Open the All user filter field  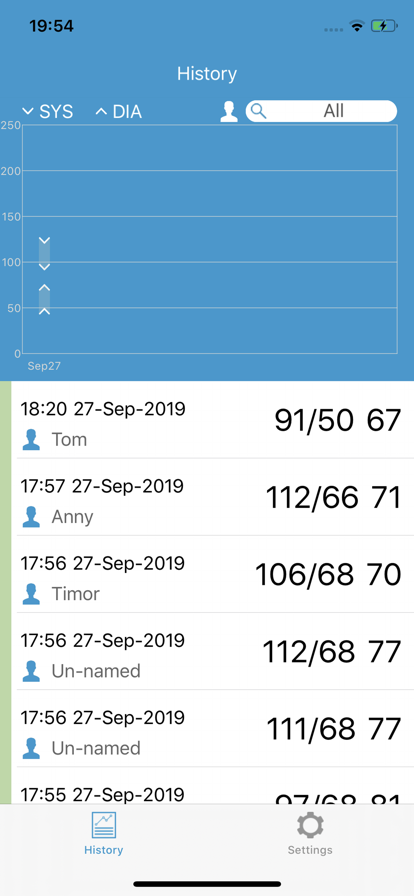(x=321, y=111)
